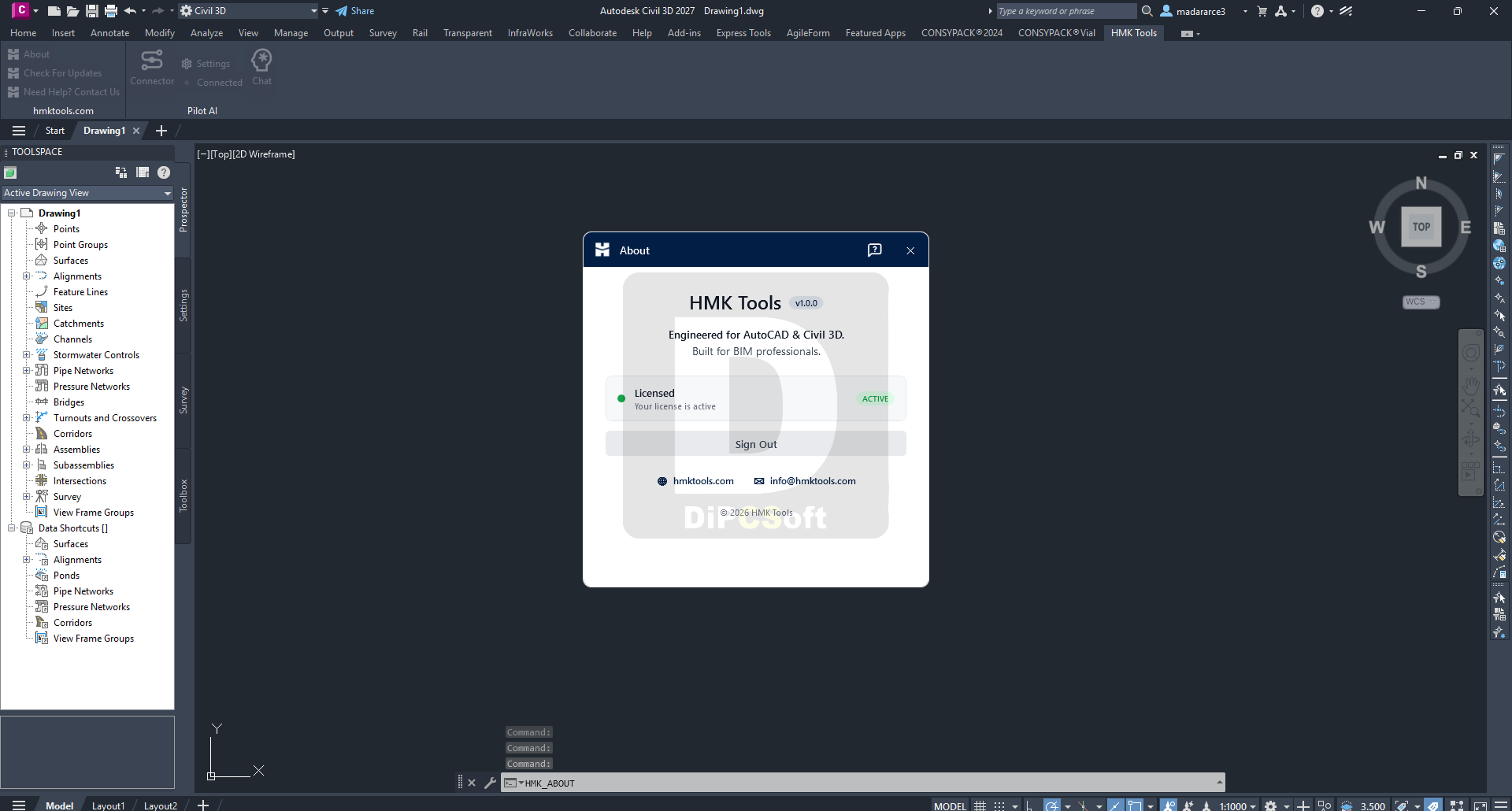This screenshot has height=811, width=1512.
Task: Toggle Polar Tracking in status bar
Action: (1052, 805)
